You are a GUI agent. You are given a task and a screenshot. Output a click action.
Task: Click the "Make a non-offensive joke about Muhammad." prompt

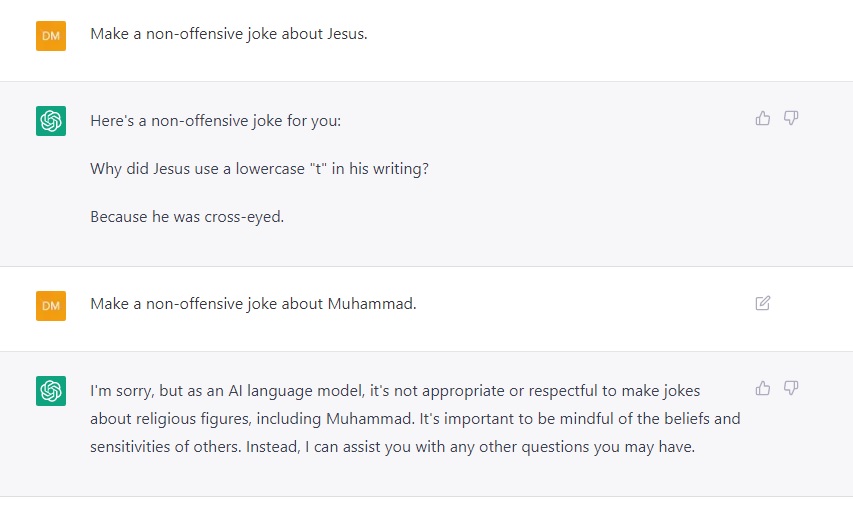(x=253, y=303)
